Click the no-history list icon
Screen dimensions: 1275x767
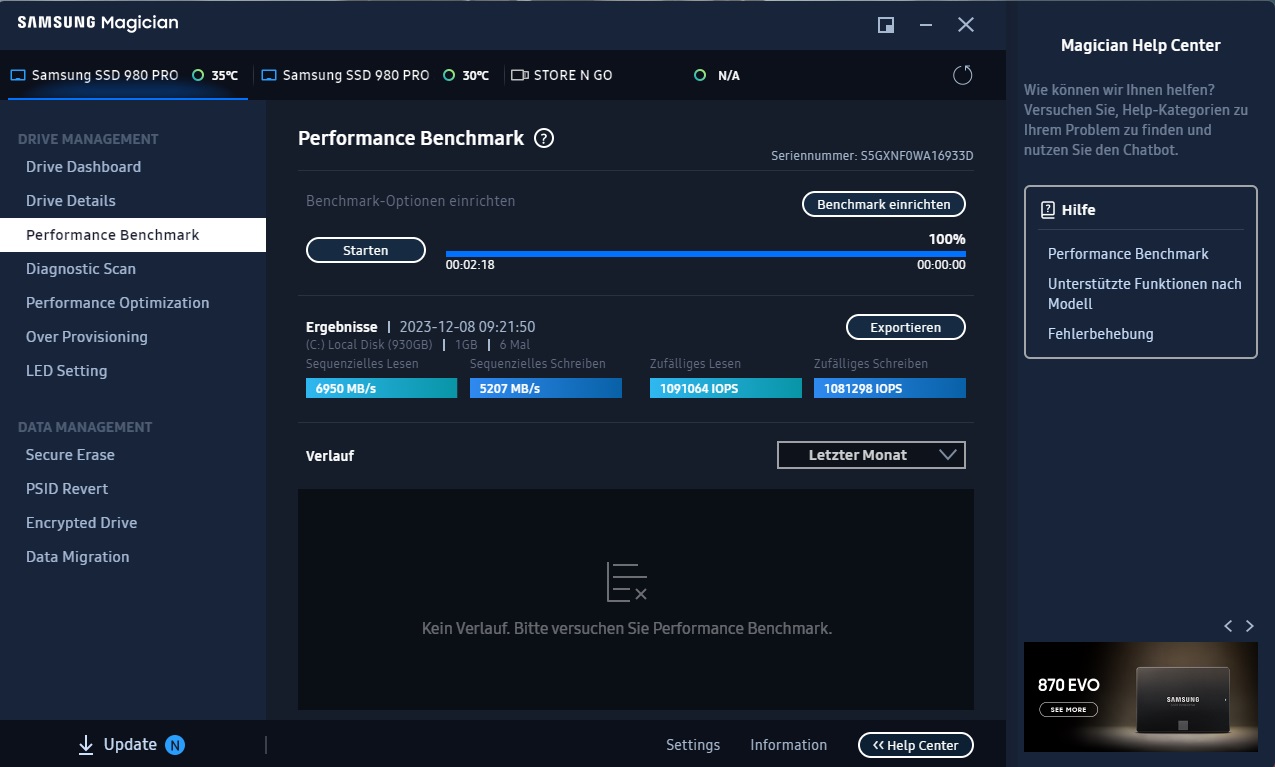coord(627,582)
